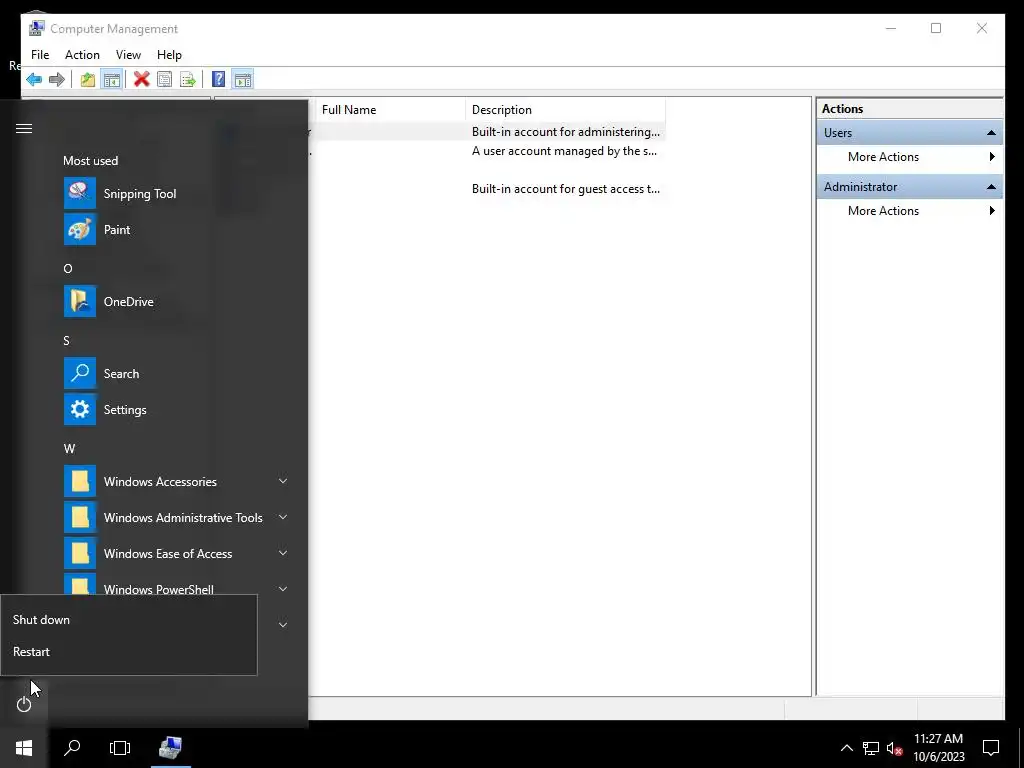Choose Shut down from the power menu
Viewport: 1024px width, 768px height.
[129, 620]
